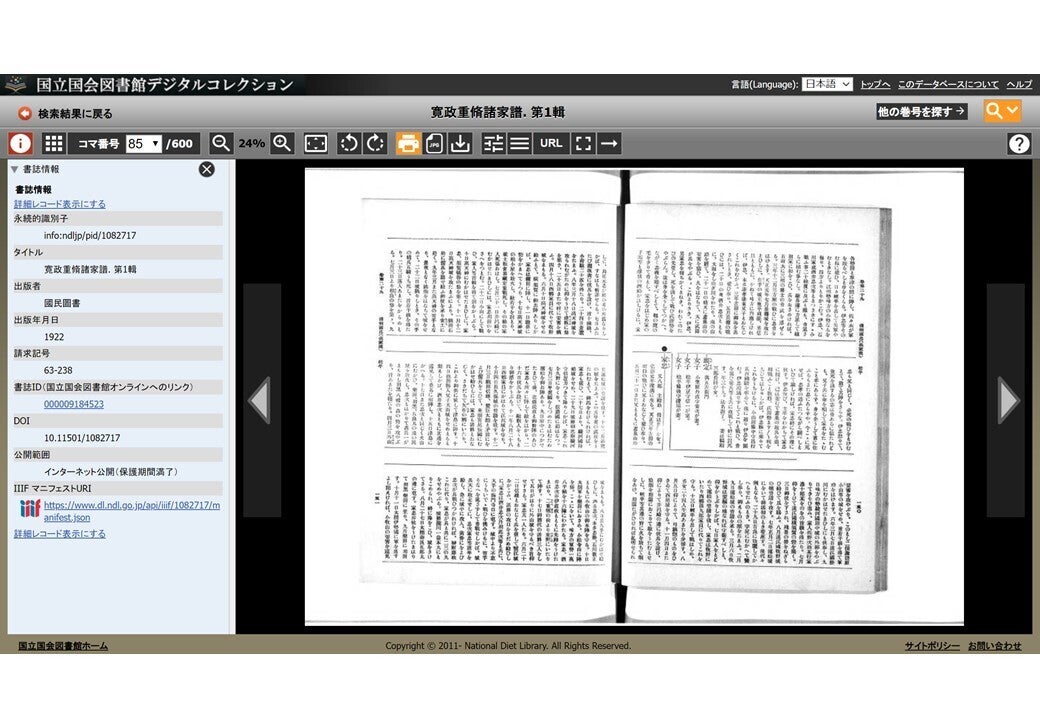The height and width of the screenshot is (720, 1040).
Task: Go to the next page arrow
Action: pos(1007,400)
